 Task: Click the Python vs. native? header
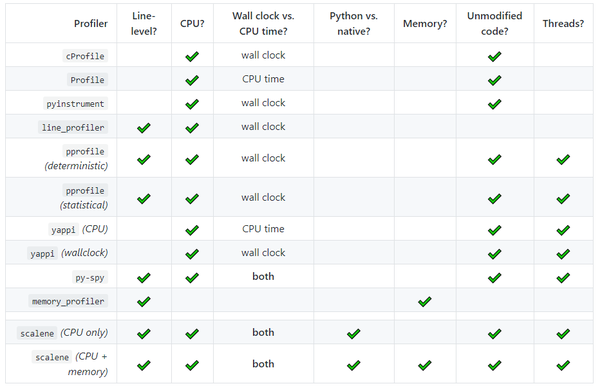point(354,23)
